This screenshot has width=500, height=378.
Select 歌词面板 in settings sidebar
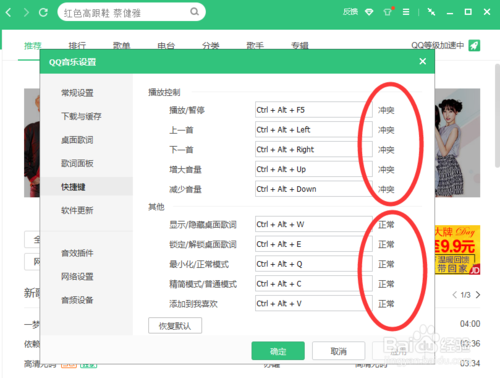point(77,163)
